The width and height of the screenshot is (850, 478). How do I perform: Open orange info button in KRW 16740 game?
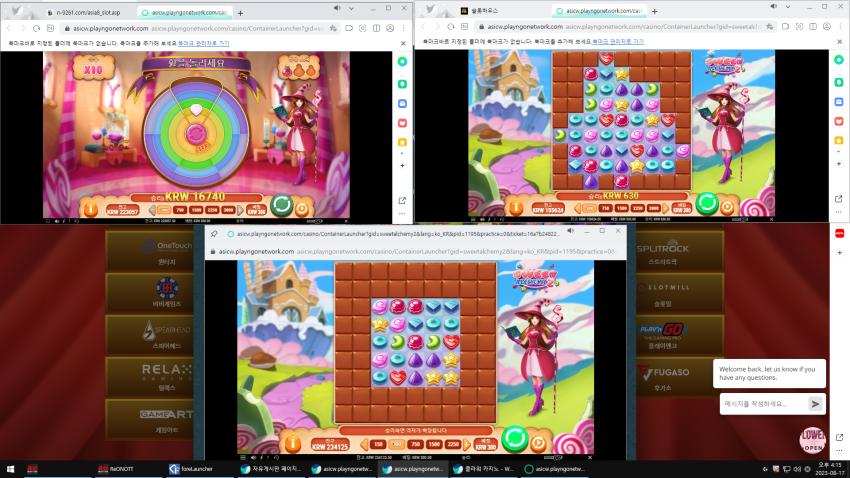coord(91,209)
